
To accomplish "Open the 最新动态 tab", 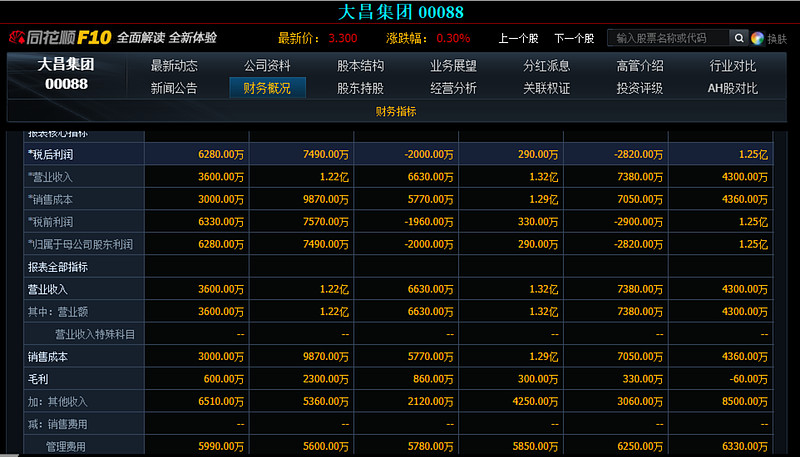I will pos(174,66).
